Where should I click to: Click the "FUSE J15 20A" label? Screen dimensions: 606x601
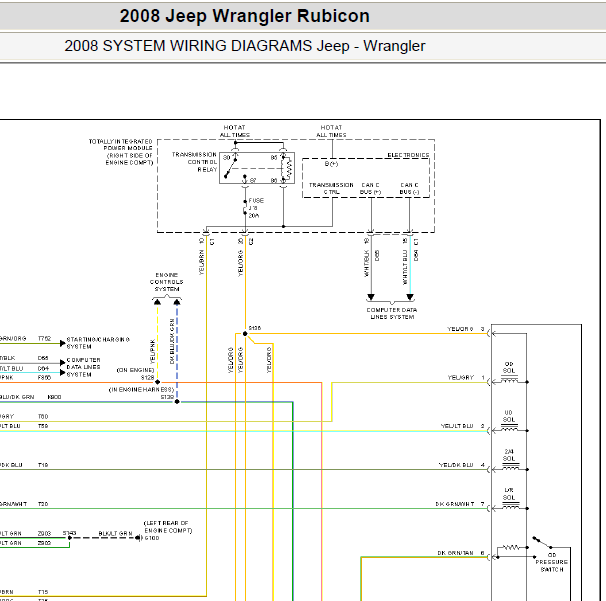[x=256, y=208]
